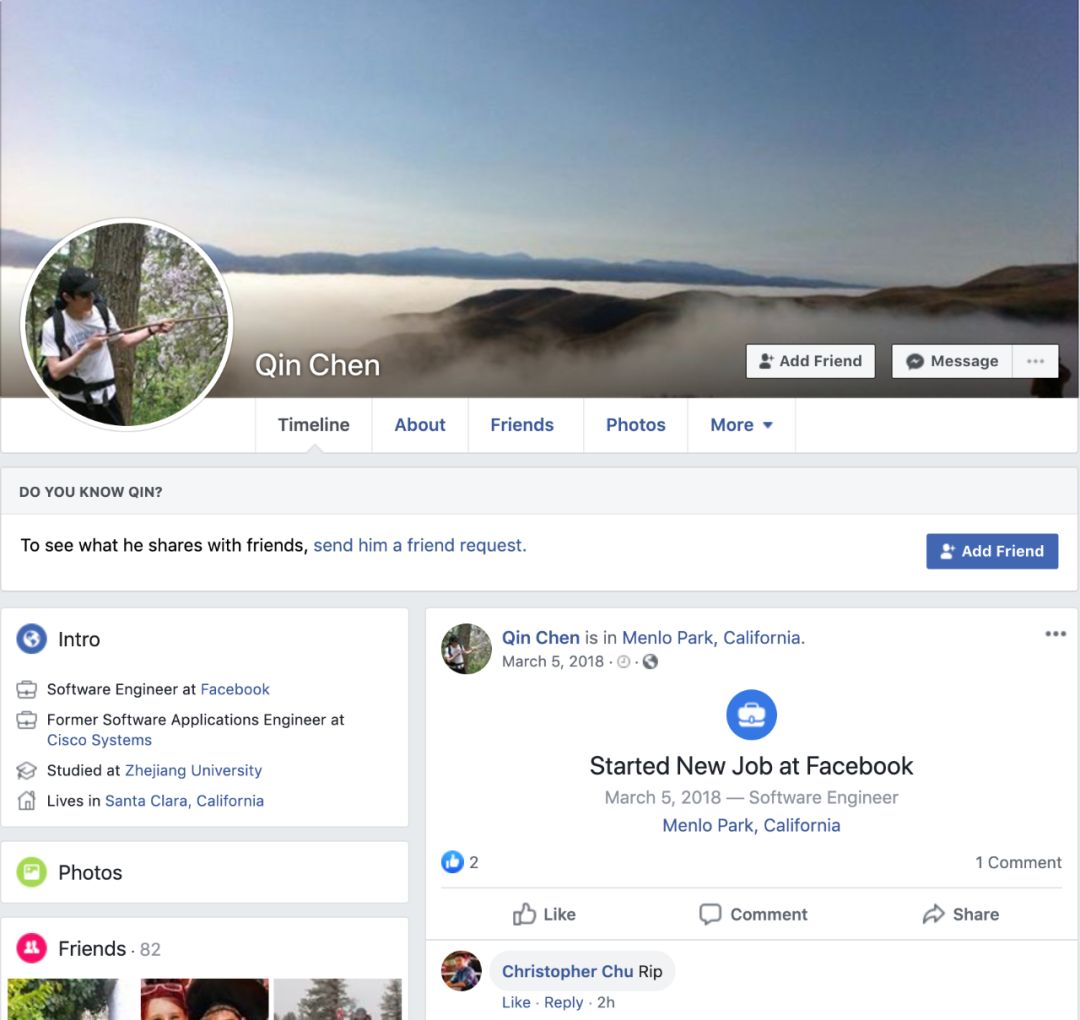This screenshot has height=1020, width=1080.
Task: Click the graduation cap icon beside Studied at
Action: point(26,770)
